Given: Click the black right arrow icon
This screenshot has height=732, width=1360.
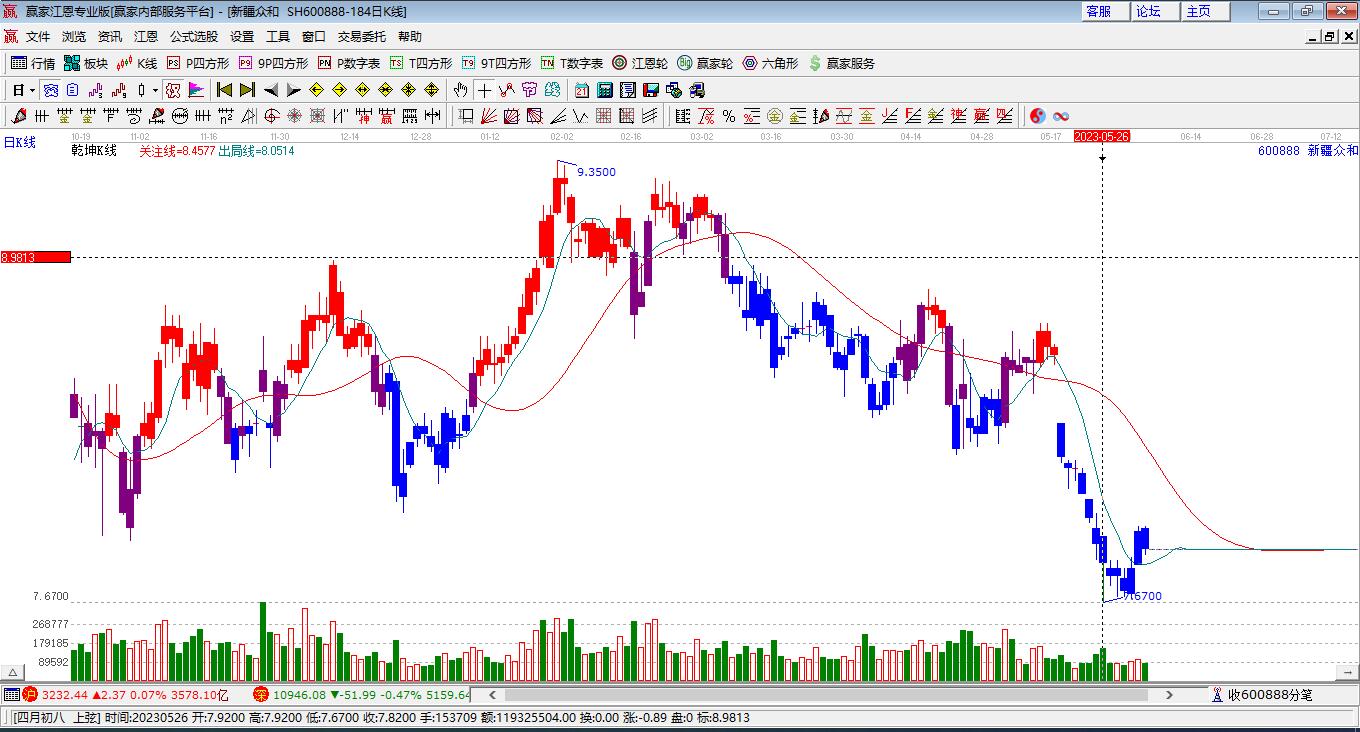Looking at the screenshot, I should [294, 90].
